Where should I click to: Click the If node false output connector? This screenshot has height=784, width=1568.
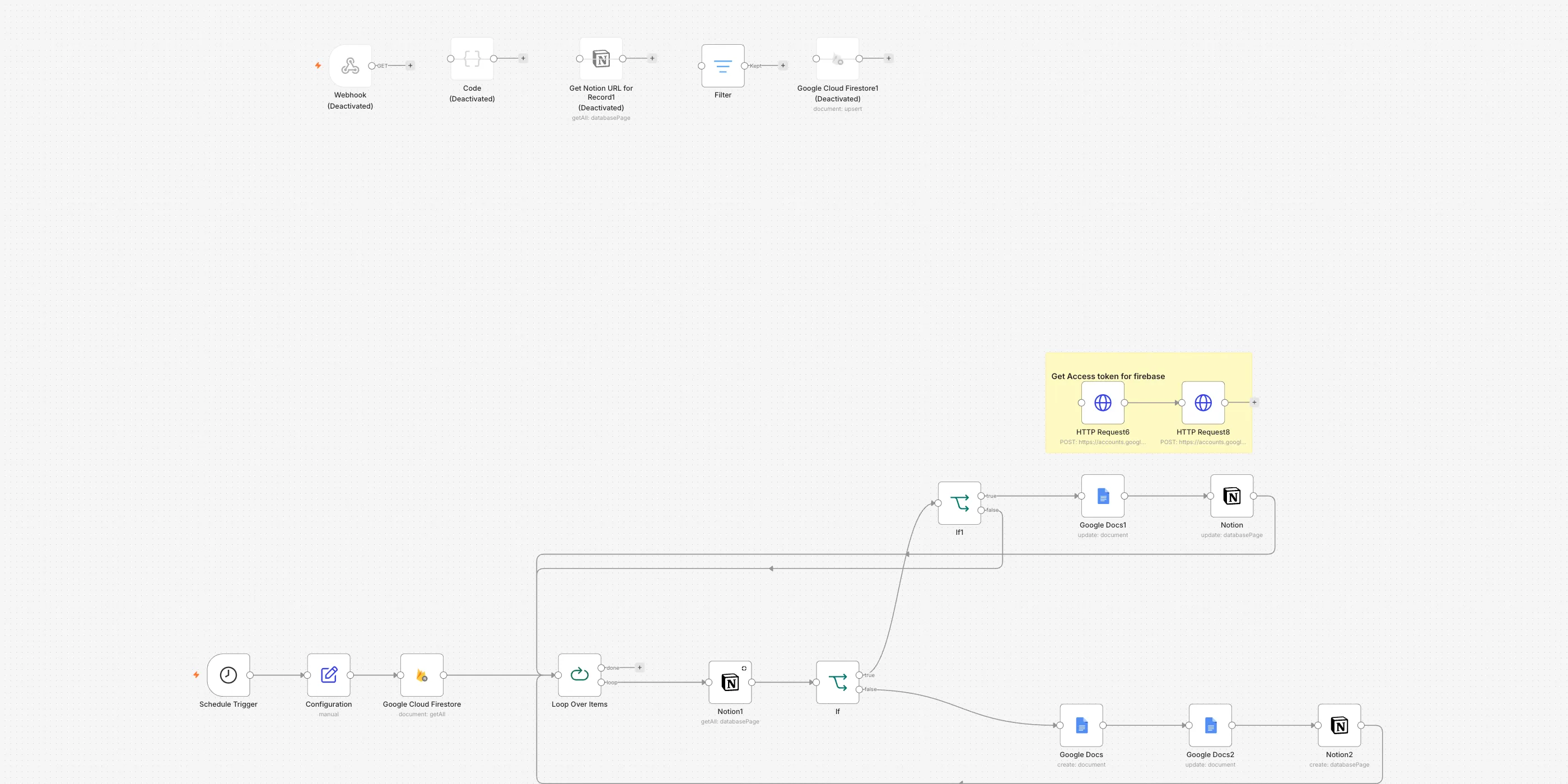tap(860, 690)
